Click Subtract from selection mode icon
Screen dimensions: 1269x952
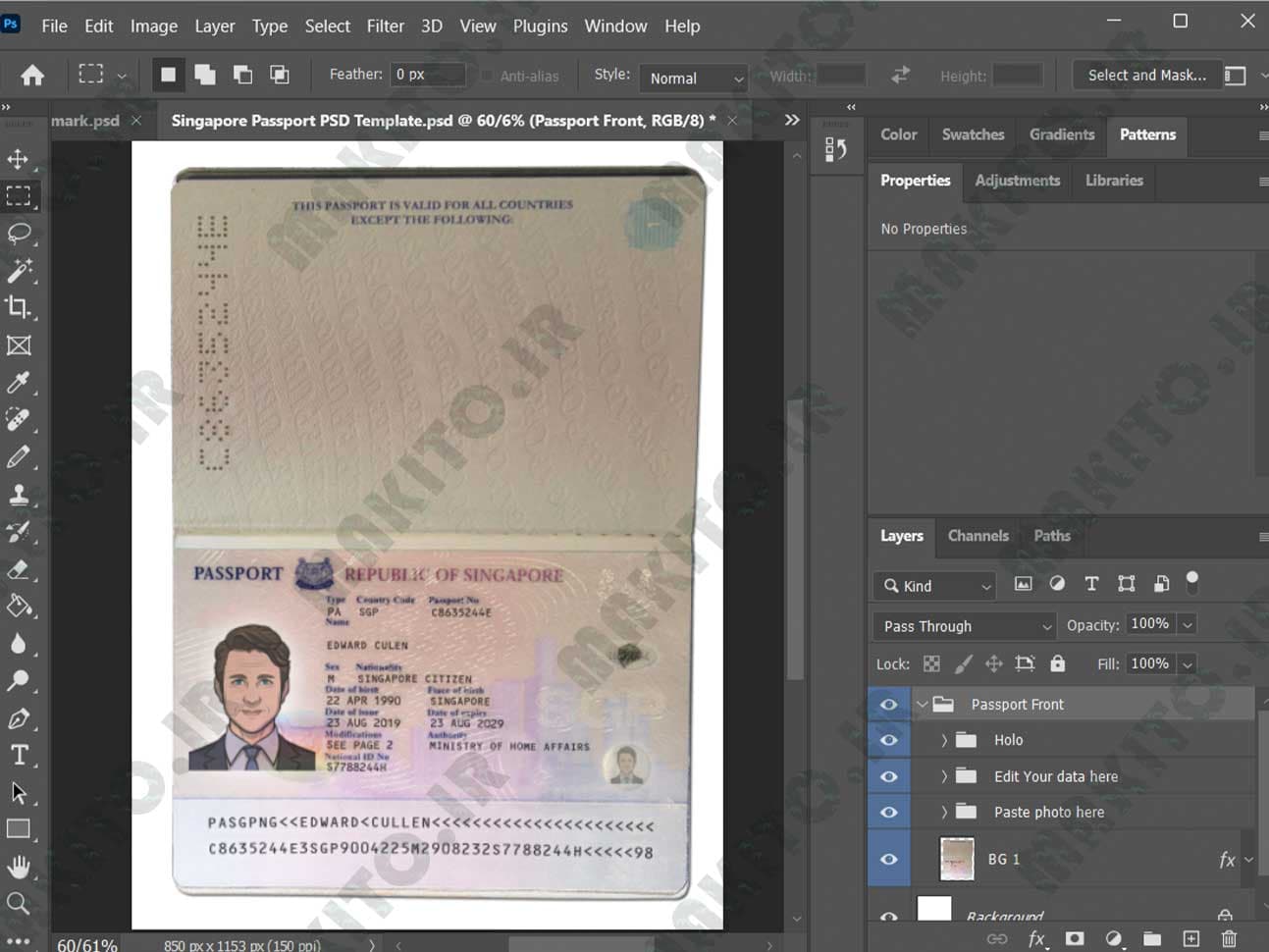(242, 75)
